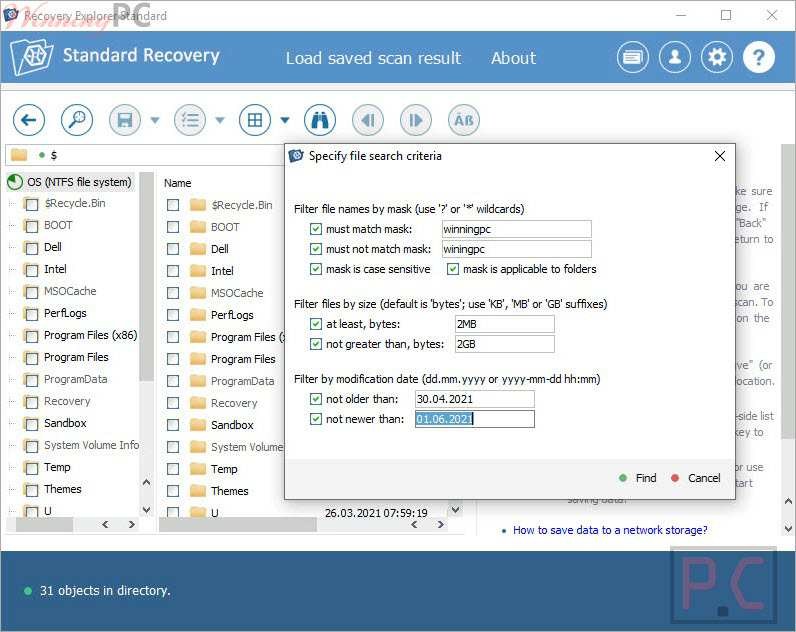Click the tree panel scroll down arrow
This screenshot has width=796, height=632.
[x=146, y=509]
